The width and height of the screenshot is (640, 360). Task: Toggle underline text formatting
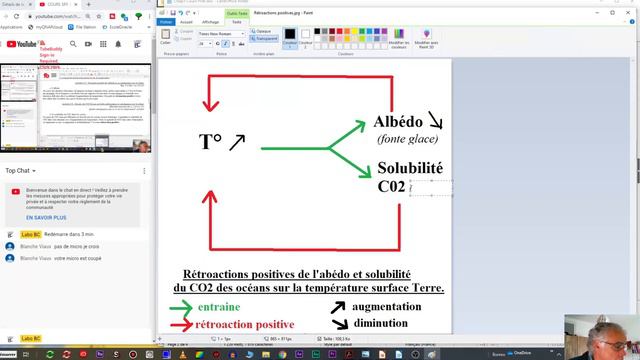[x=233, y=44]
